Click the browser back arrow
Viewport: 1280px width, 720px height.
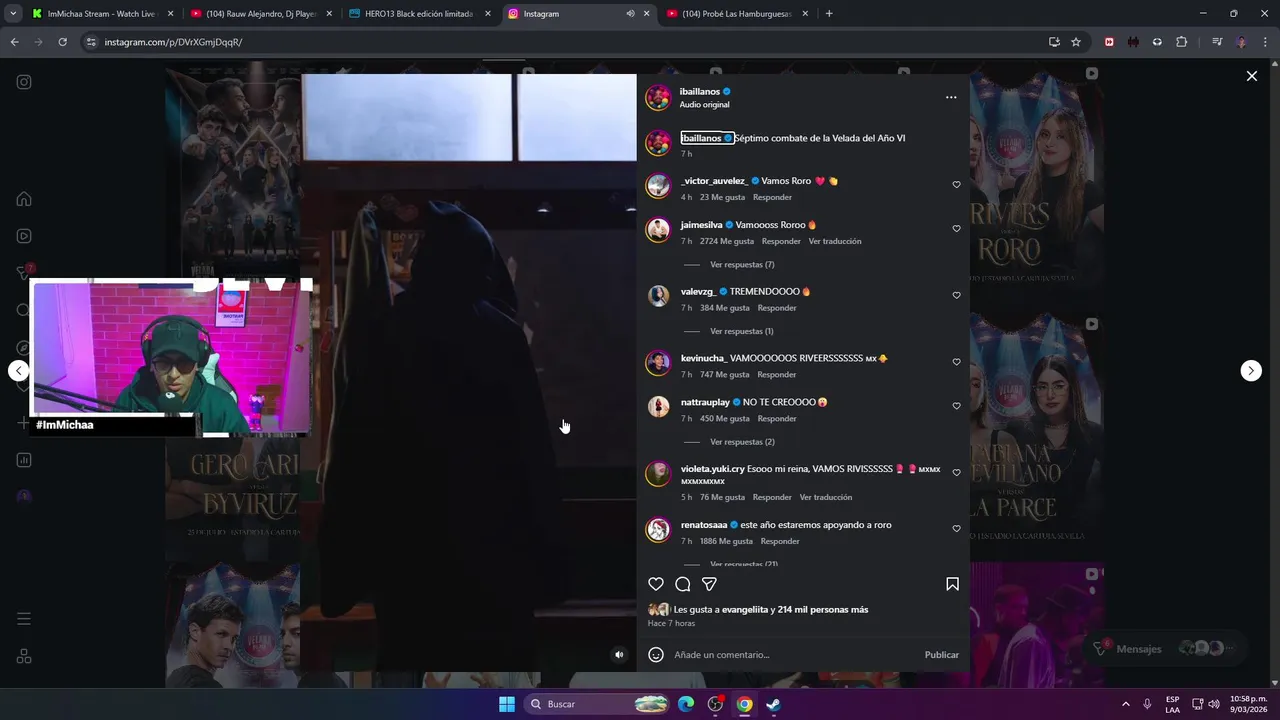pos(14,42)
